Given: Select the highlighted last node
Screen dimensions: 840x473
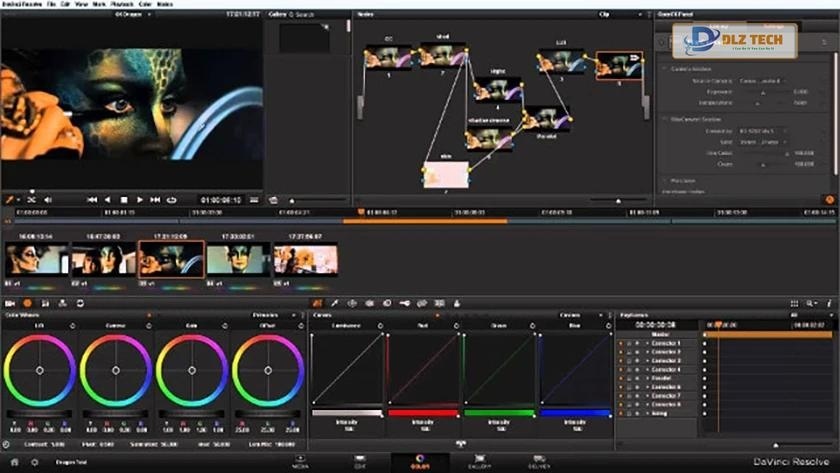Looking at the screenshot, I should click(619, 65).
